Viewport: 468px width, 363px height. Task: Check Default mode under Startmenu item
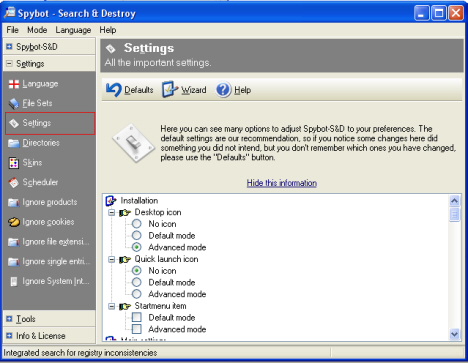(137, 317)
